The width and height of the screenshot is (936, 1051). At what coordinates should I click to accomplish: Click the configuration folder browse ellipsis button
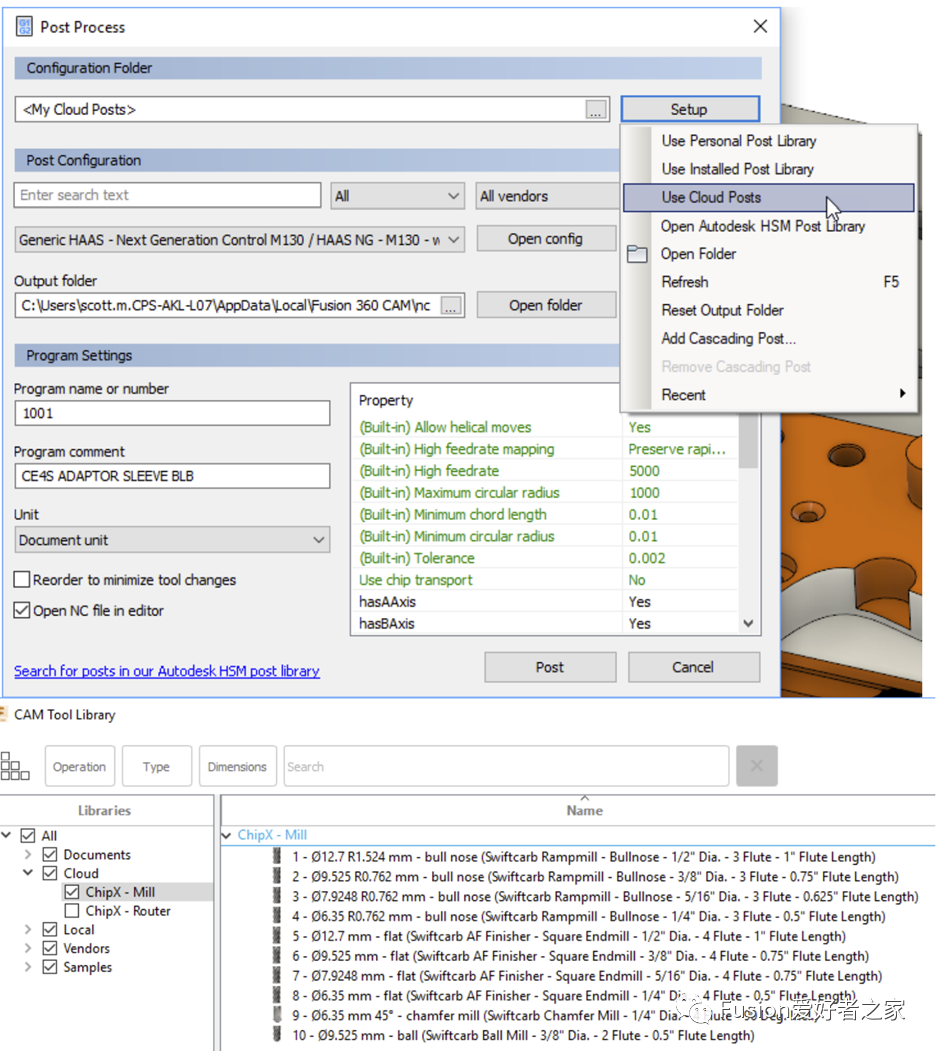coord(596,109)
